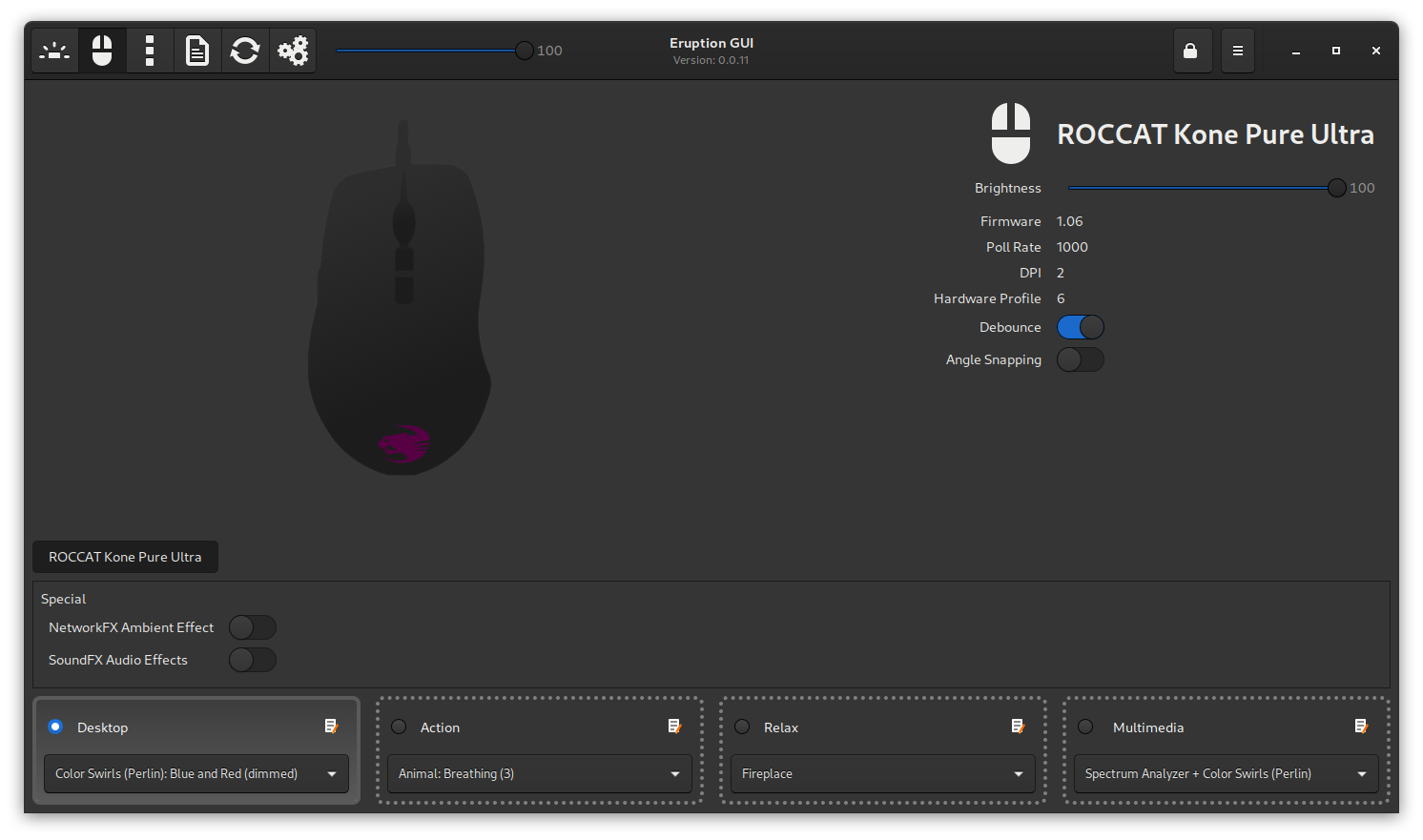This screenshot has height=840, width=1423.
Task: Click the Poll Rate value 1000
Action: point(1072,247)
